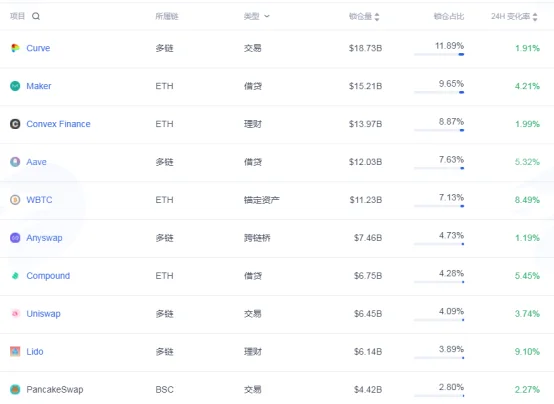The image size is (554, 404).
Task: Click the 8.49% change for WBTC
Action: coord(527,200)
